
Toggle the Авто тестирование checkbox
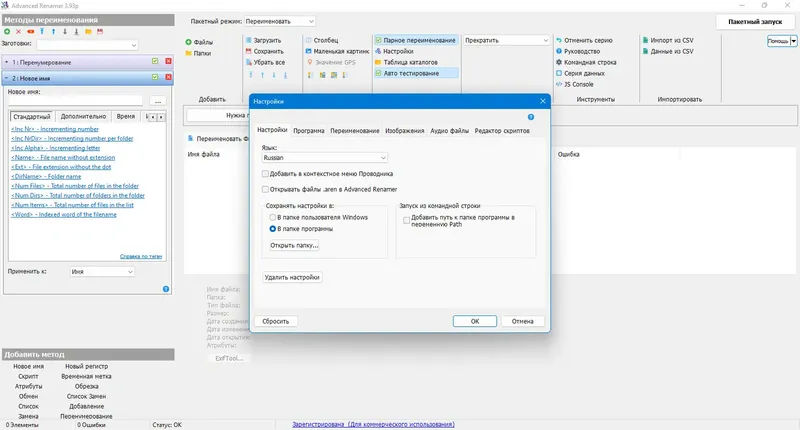click(x=379, y=73)
